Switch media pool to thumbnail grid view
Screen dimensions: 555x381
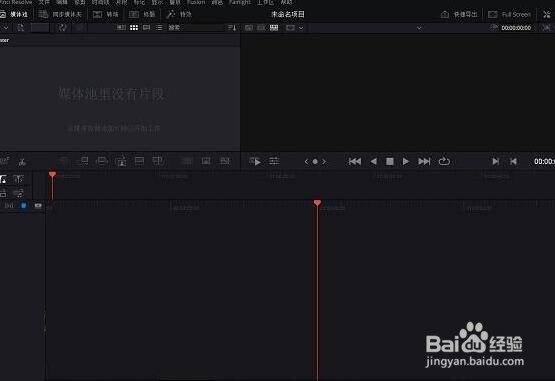point(134,28)
